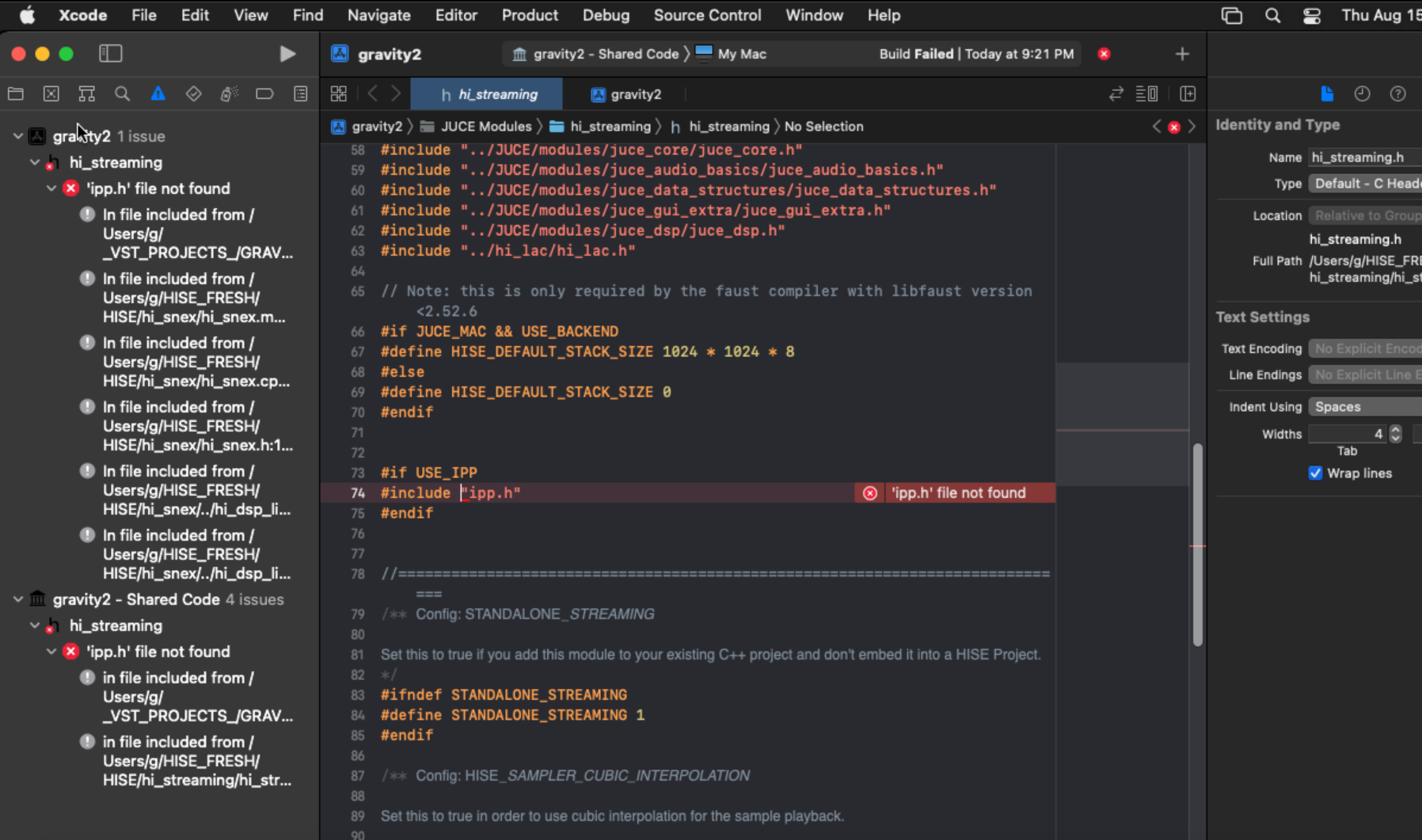Click the Name field hi_streaming.h
Viewport: 1422px width, 840px height.
(x=1365, y=158)
